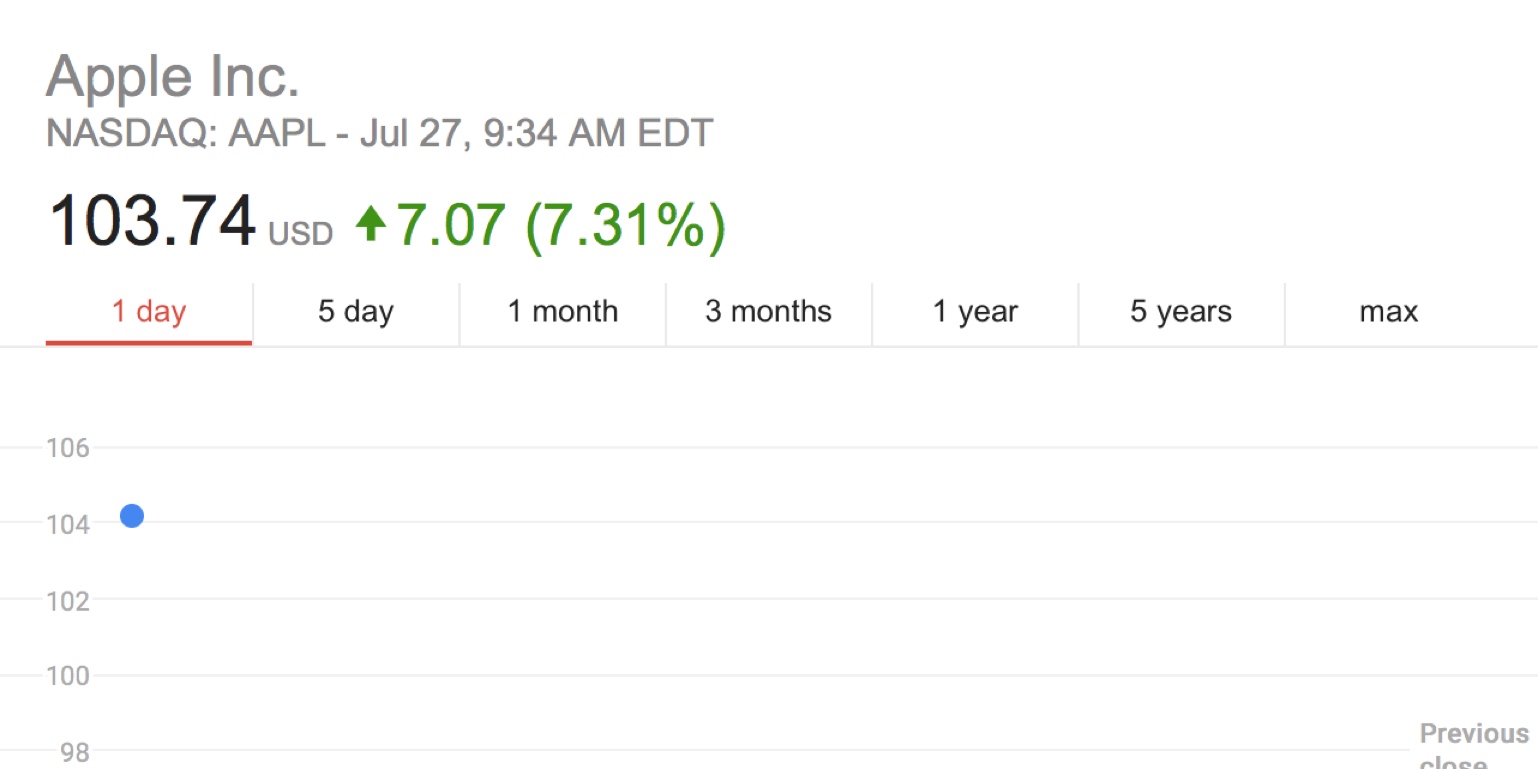View the max time range
Screen dimensions: 1538x769
point(1389,312)
